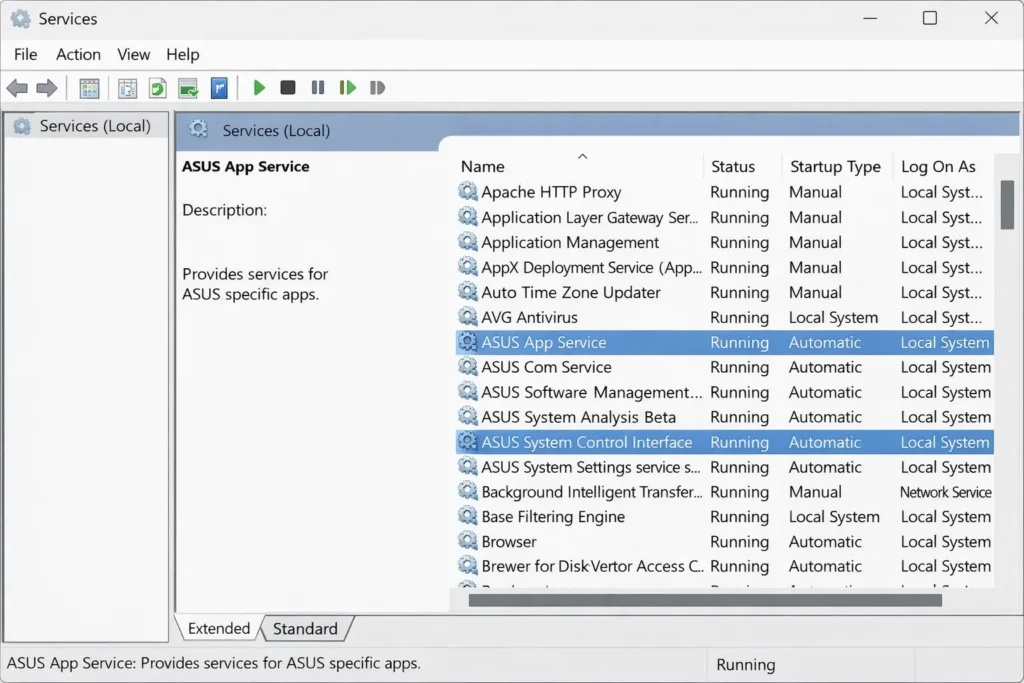The image size is (1024, 683).
Task: Click the Properties toolbar icon
Action: pos(127,88)
